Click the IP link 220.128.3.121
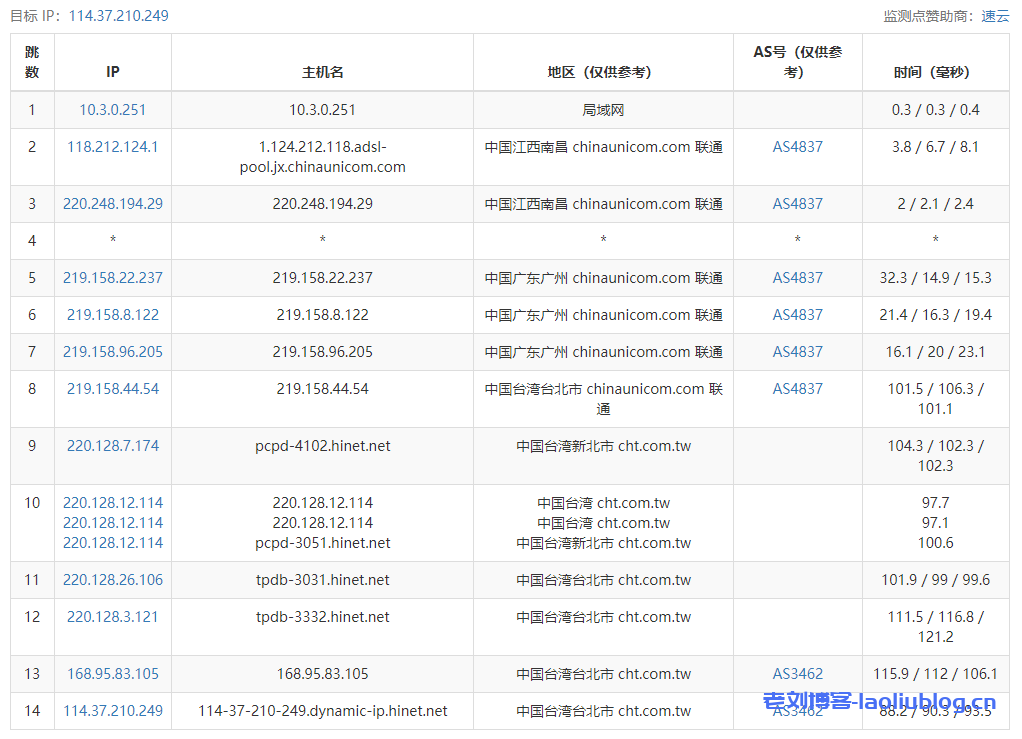This screenshot has width=1022, height=739. click(112, 616)
